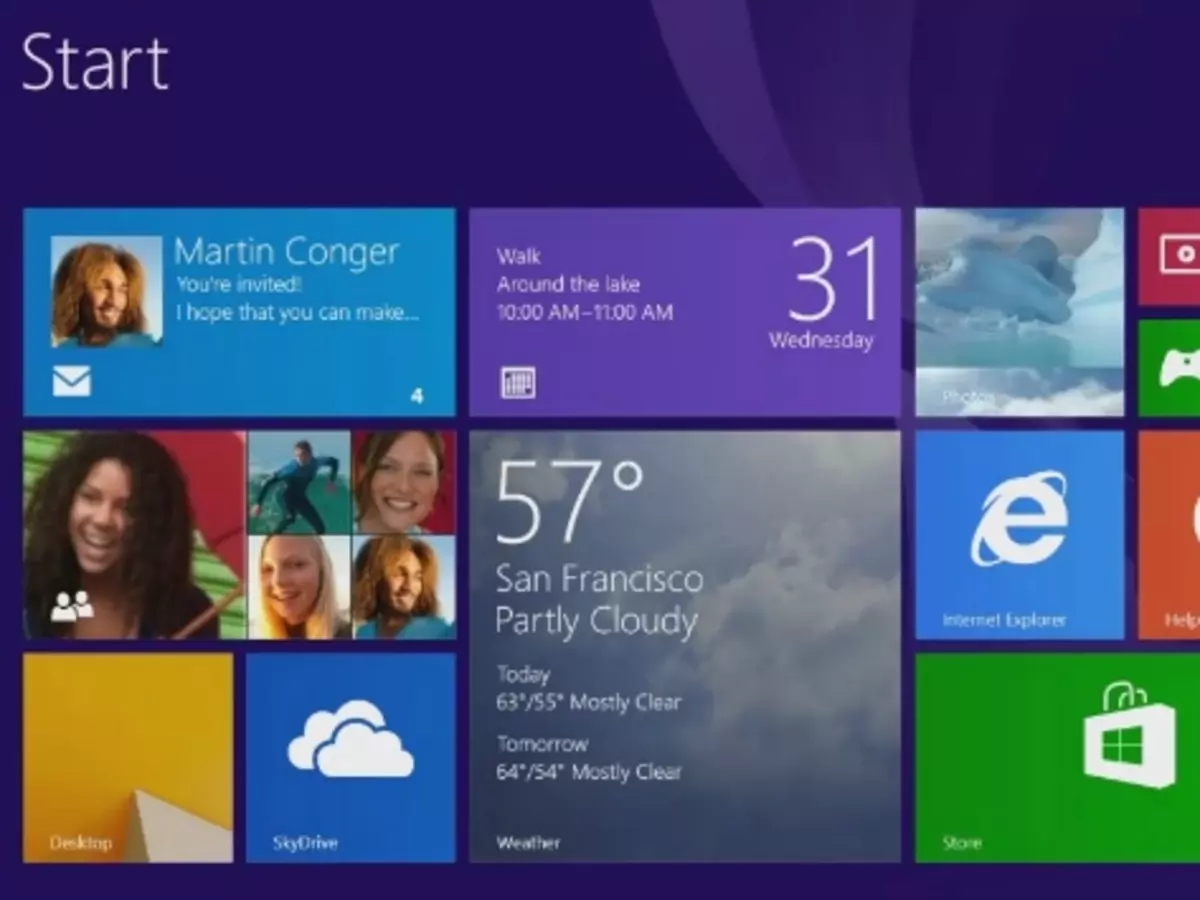Open the Photos tile with shark image
This screenshot has height=900, width=1200.
1020,310
